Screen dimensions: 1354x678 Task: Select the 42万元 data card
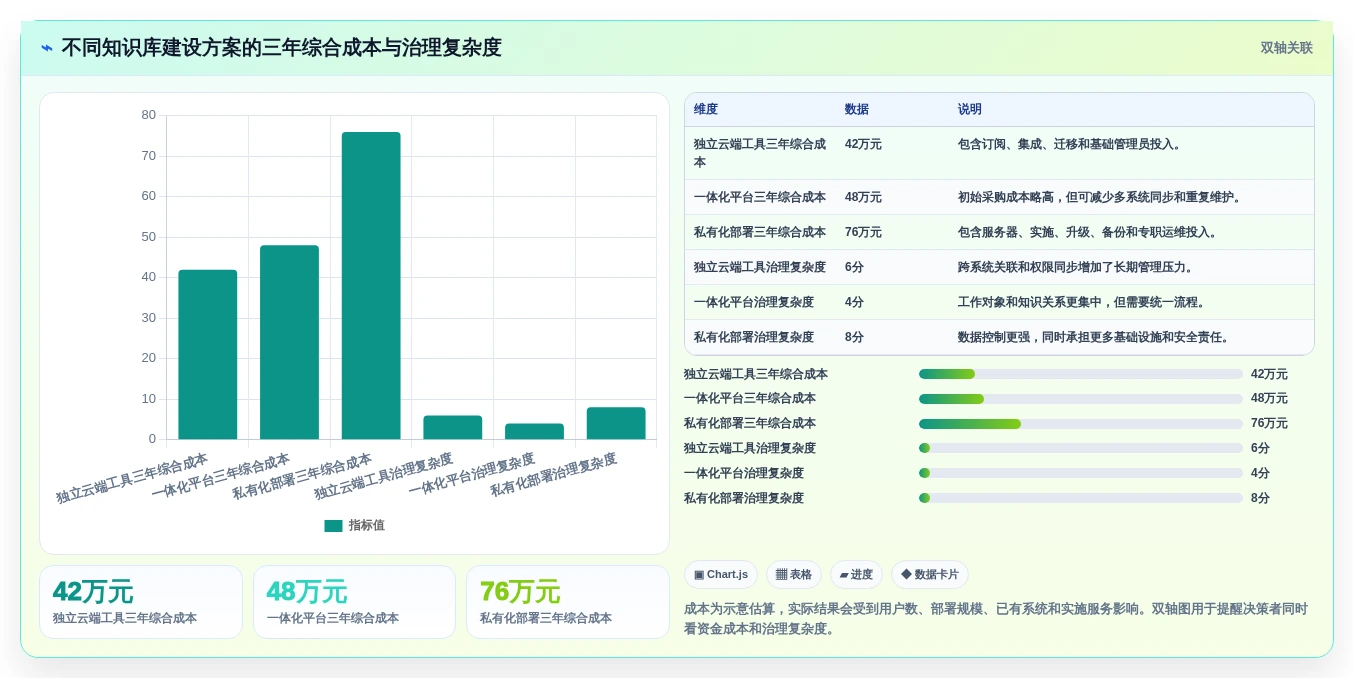tap(141, 602)
